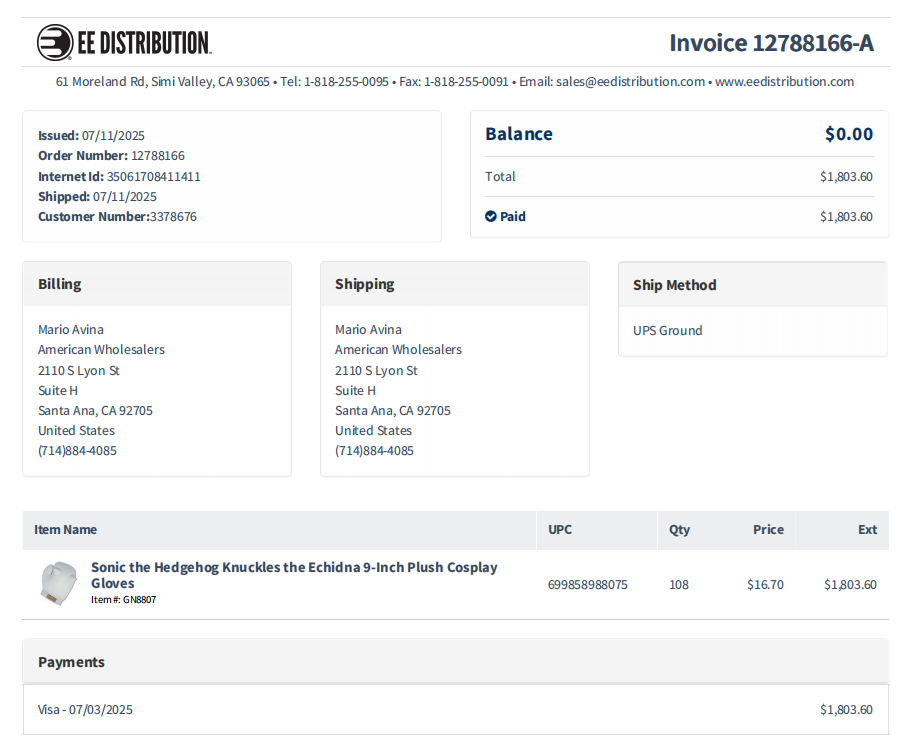Click the UPC number 699858988075

pos(587,585)
